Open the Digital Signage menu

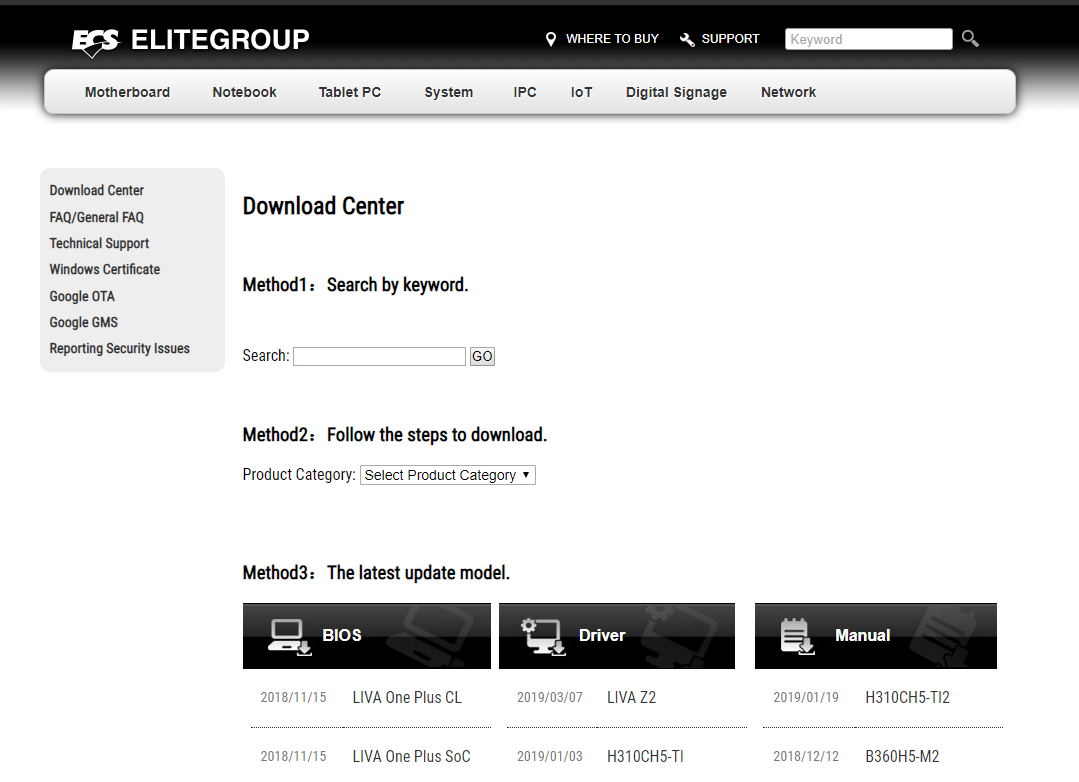[676, 92]
